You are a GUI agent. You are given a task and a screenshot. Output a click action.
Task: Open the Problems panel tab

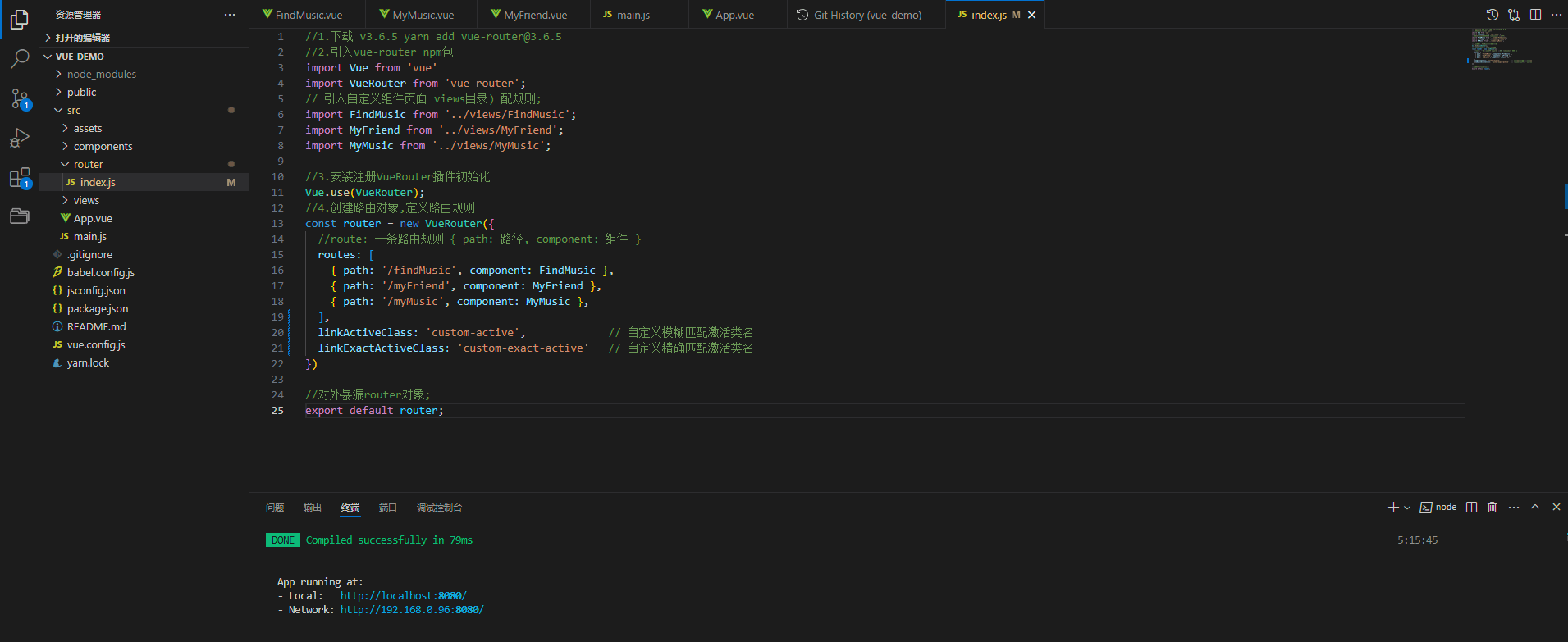click(x=275, y=508)
